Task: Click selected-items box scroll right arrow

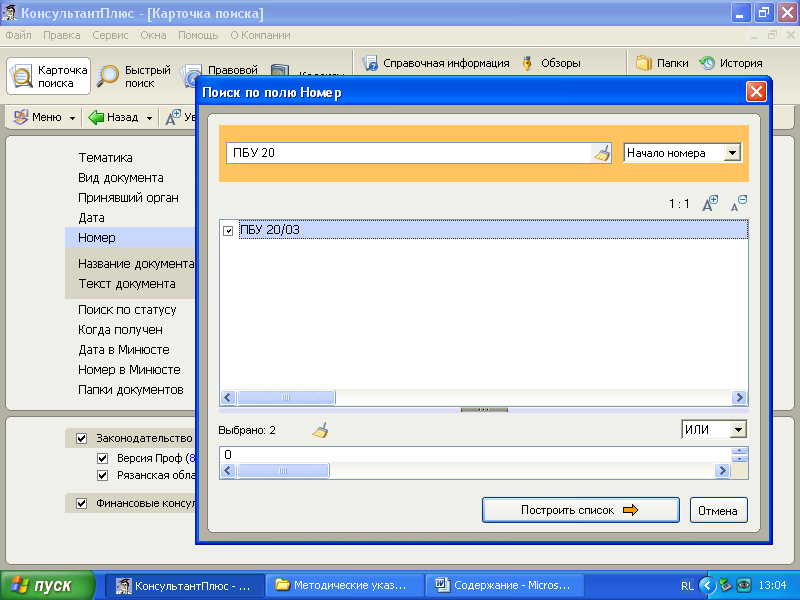Action: [x=721, y=470]
